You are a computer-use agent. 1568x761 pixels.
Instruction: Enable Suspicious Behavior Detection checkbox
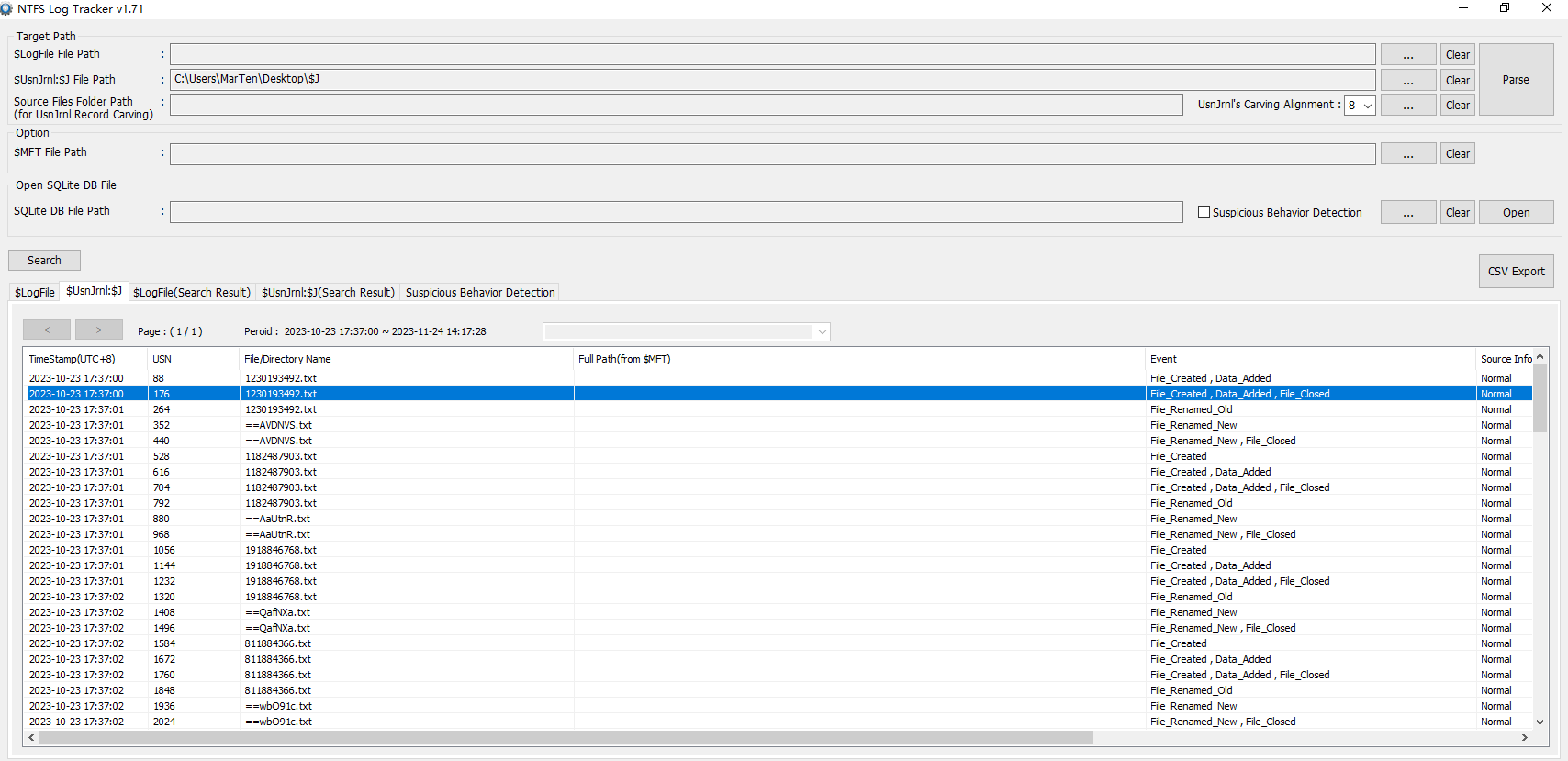pyautogui.click(x=1204, y=212)
